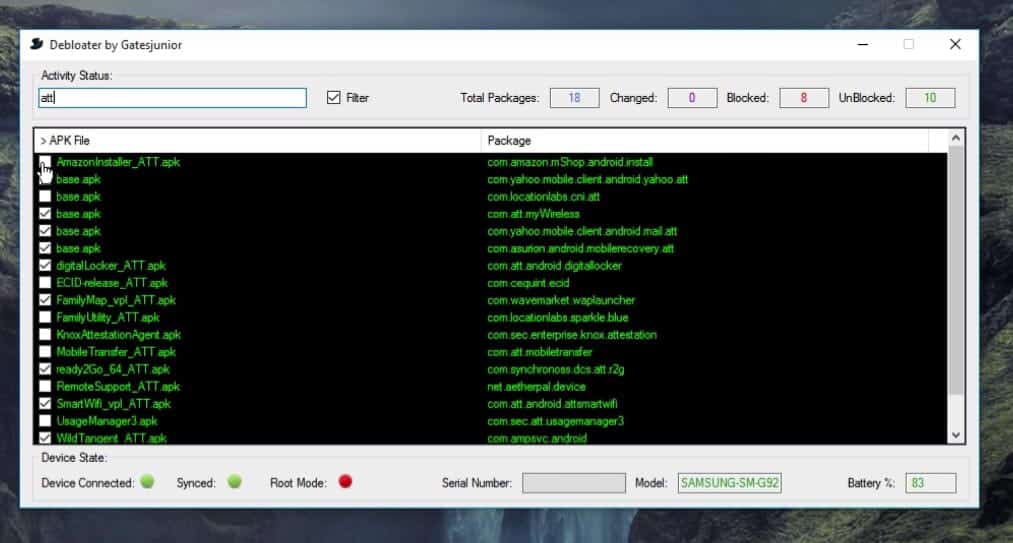Select the digitalLocker_ATT.apk file name

point(111,266)
